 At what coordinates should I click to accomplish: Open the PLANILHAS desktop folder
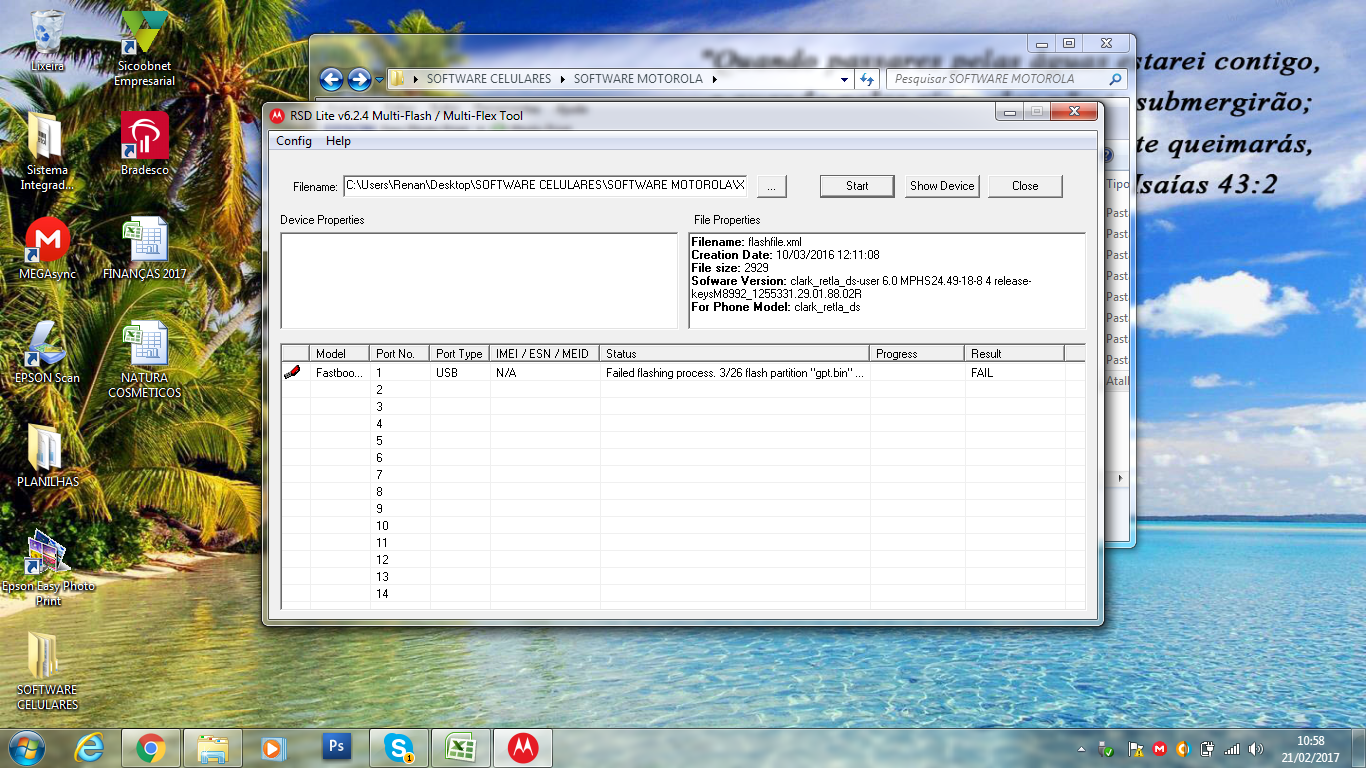(x=46, y=456)
